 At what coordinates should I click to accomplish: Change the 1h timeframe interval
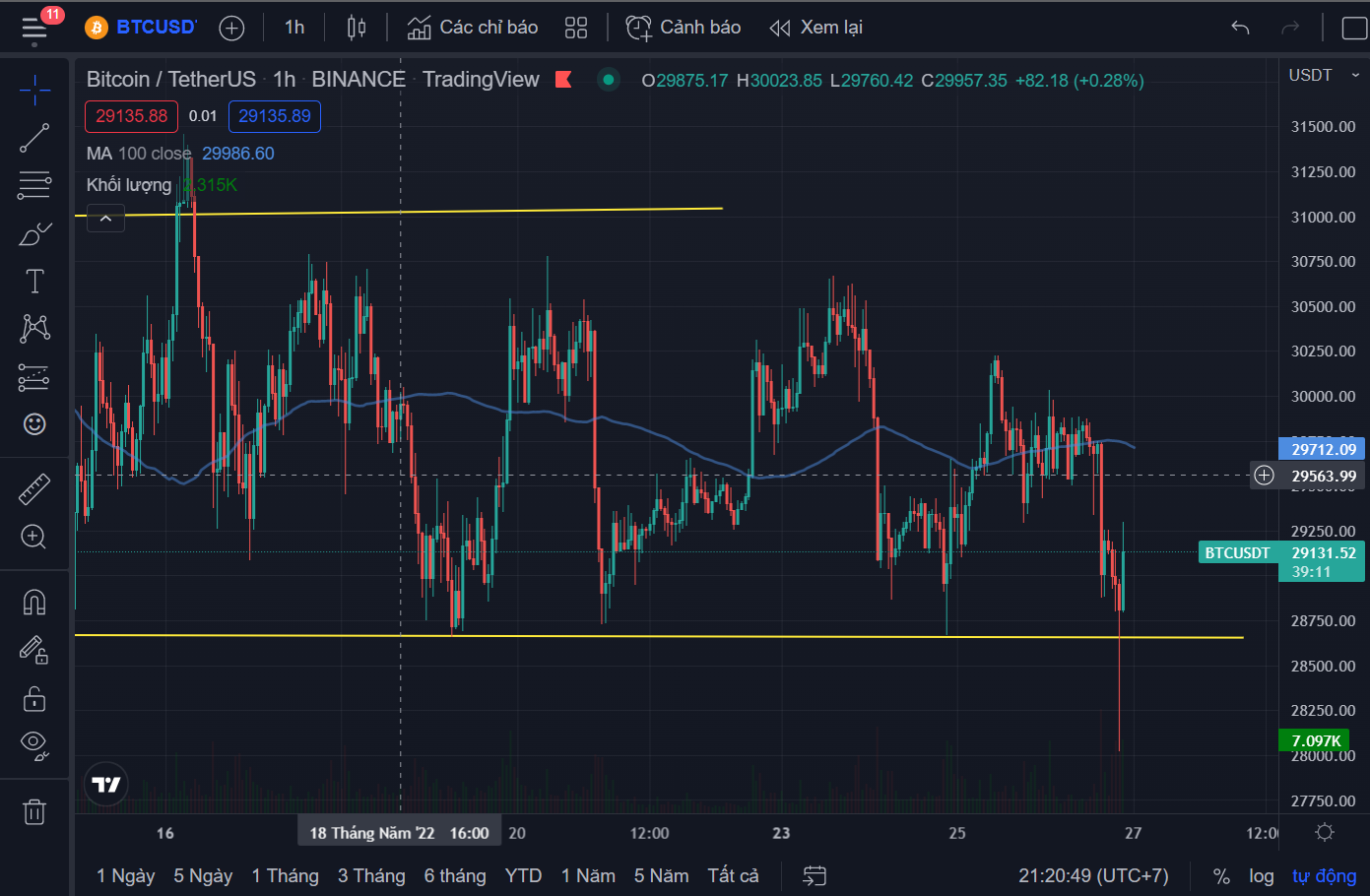[294, 28]
